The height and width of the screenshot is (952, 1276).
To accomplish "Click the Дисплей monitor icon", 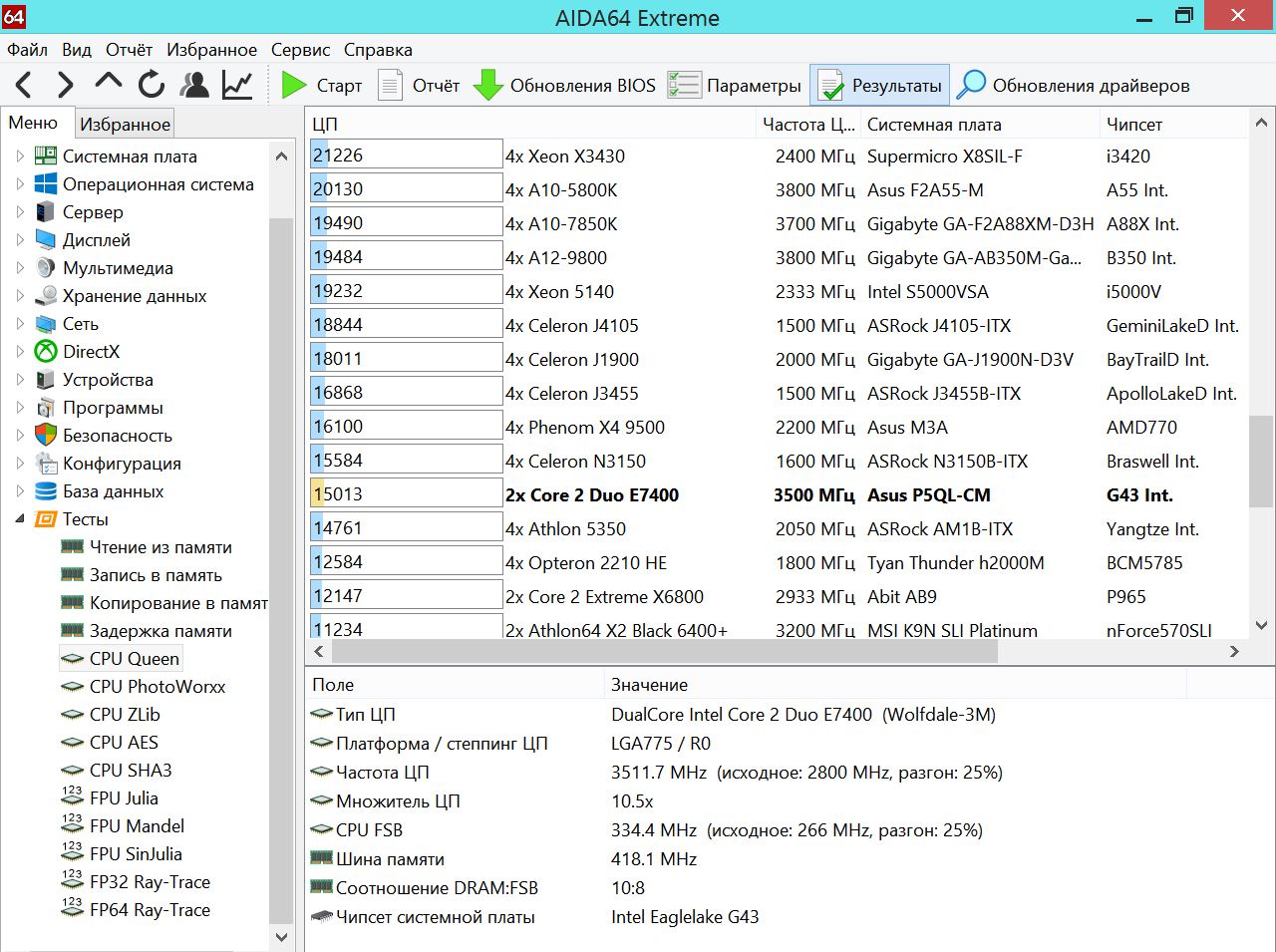I will click(x=46, y=240).
